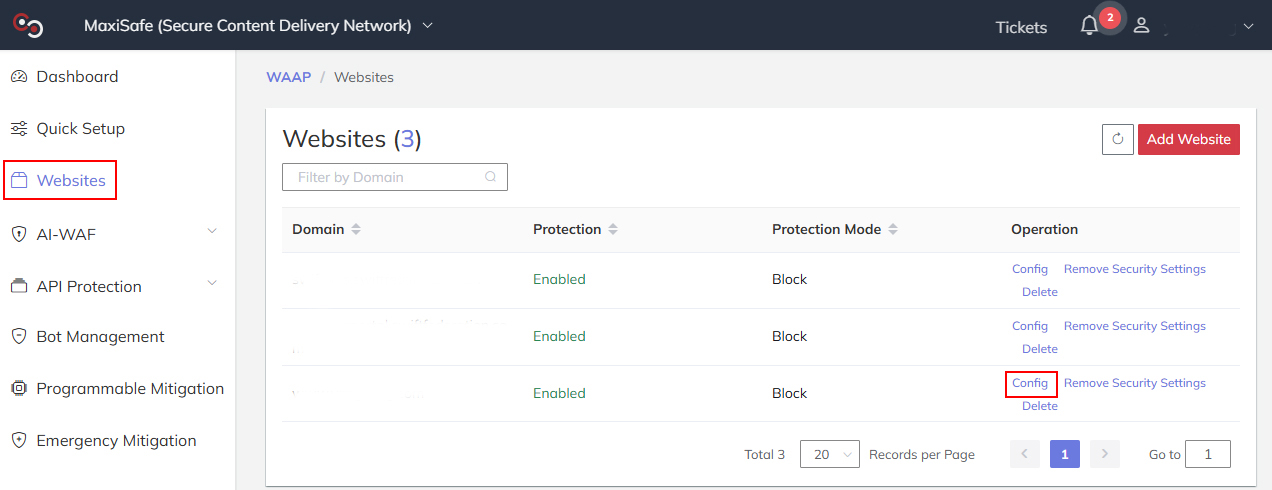This screenshot has height=490, width=1272.
Task: Click the search icon in domain filter
Action: (491, 177)
